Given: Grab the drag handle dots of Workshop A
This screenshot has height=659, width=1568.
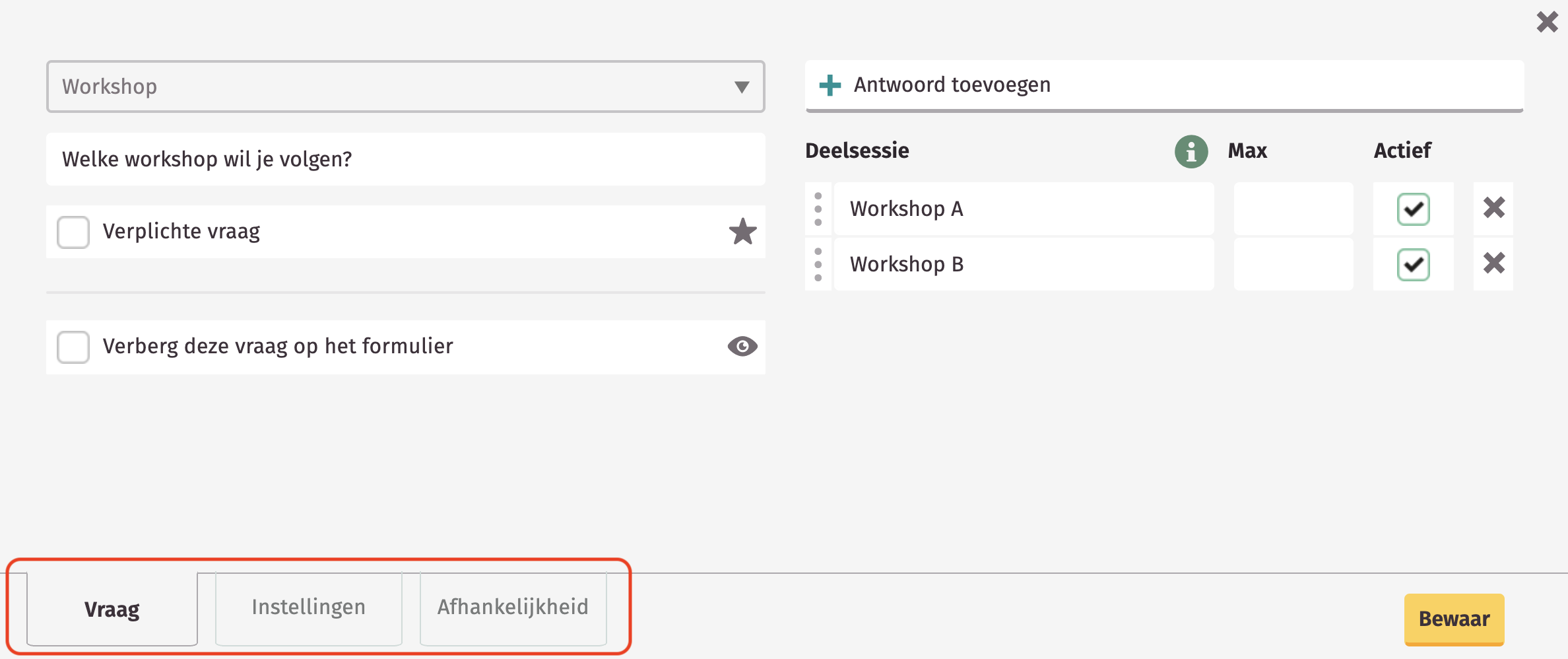Looking at the screenshot, I should 818,209.
